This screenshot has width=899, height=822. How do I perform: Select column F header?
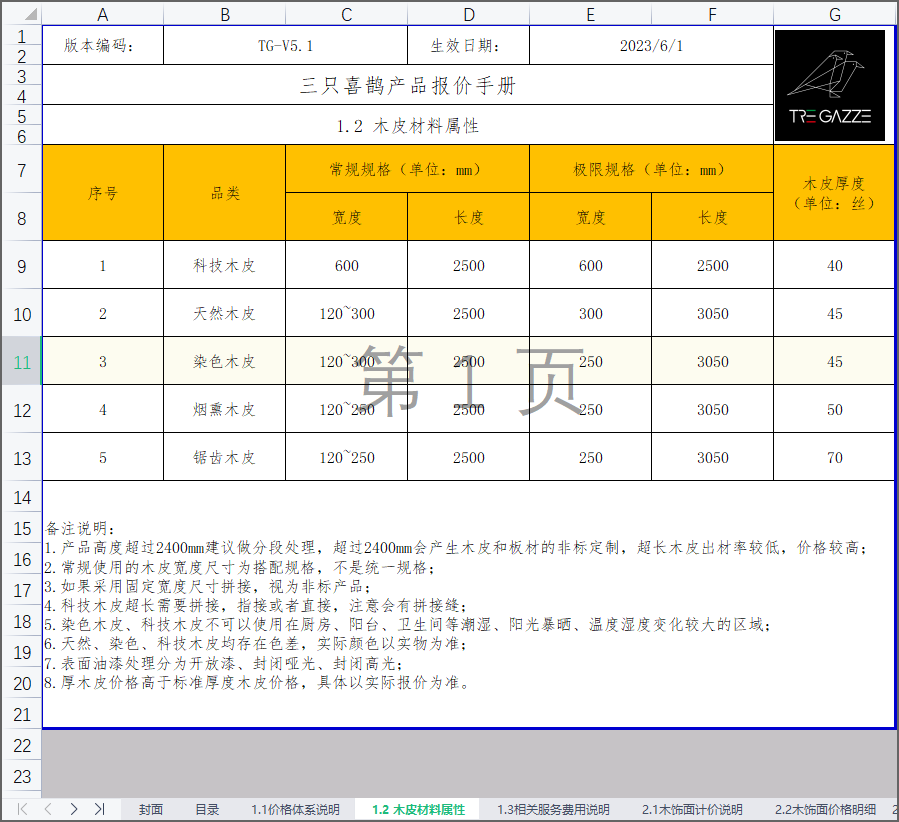(x=712, y=14)
